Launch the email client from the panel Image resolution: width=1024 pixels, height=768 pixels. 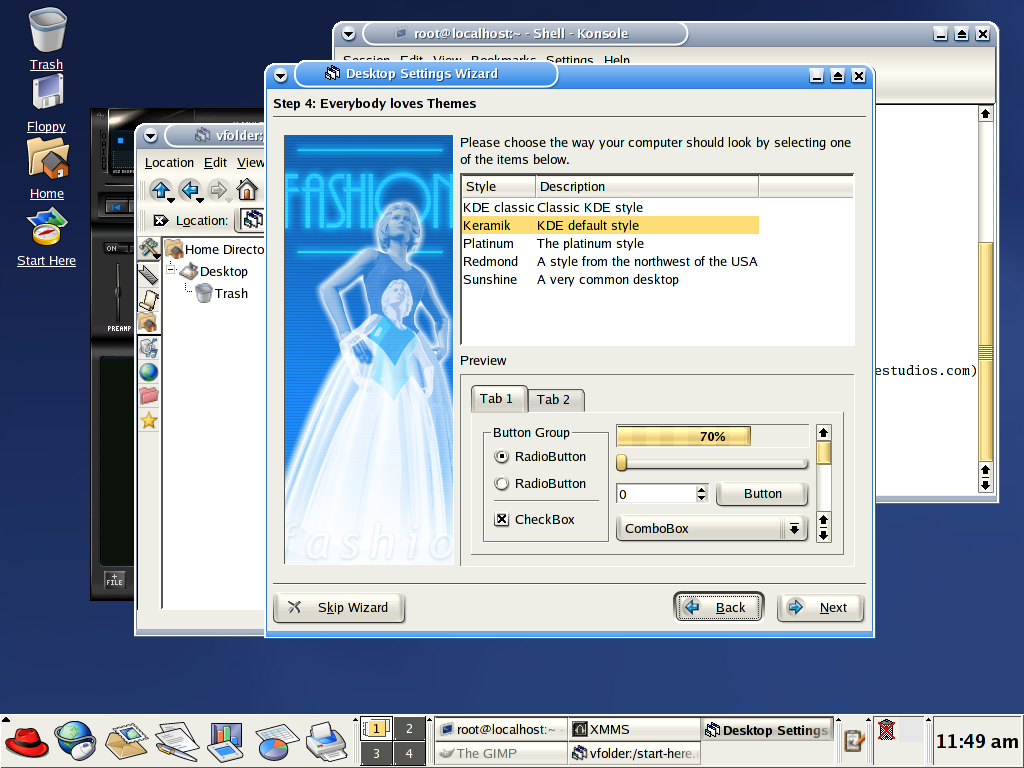pos(126,742)
